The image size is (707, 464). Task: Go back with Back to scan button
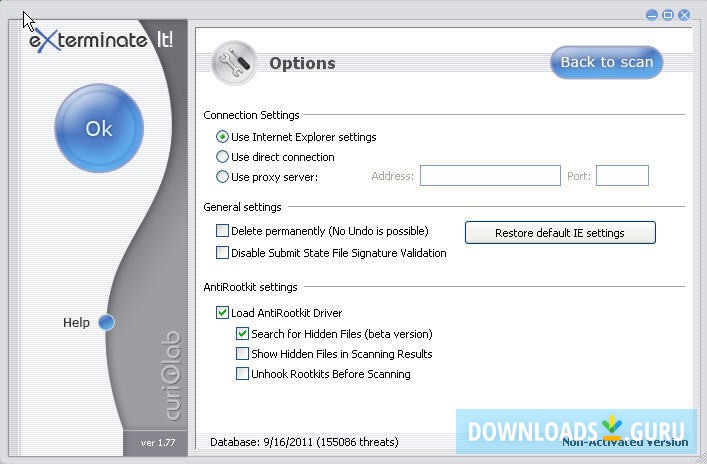click(606, 62)
